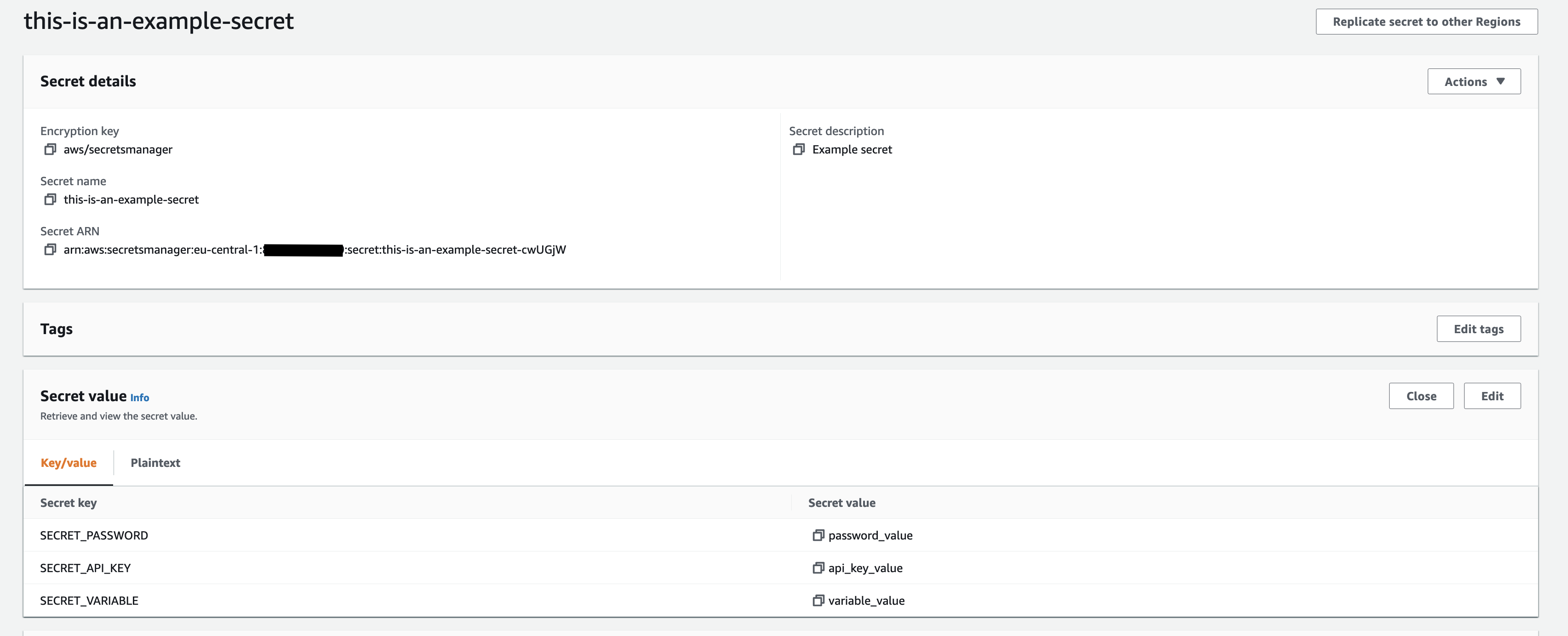This screenshot has width=1568, height=636.
Task: Click Replicate secret to other Regions
Action: (1426, 22)
